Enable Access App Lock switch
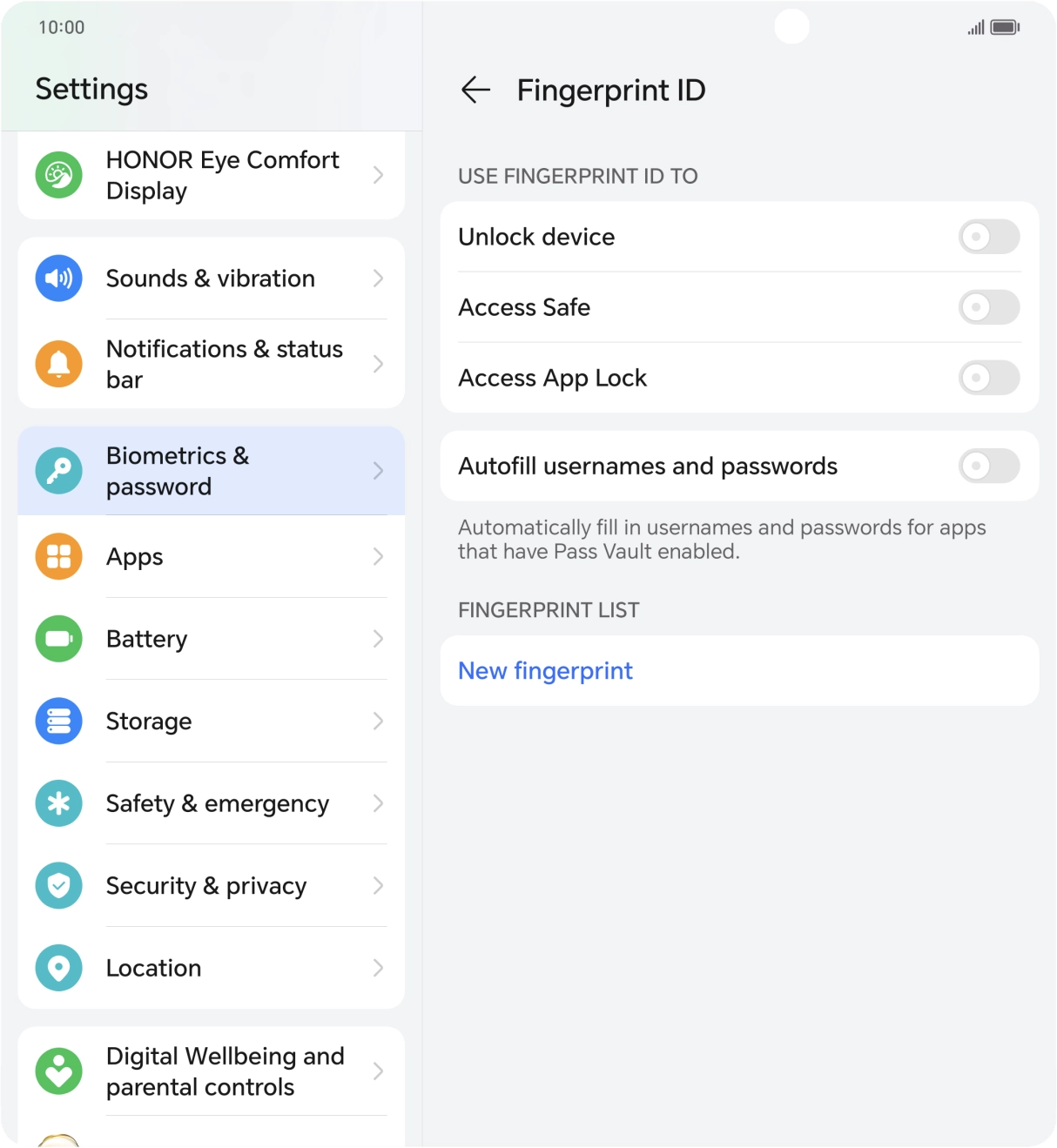This screenshot has height=1148, width=1057. pyautogui.click(x=988, y=378)
